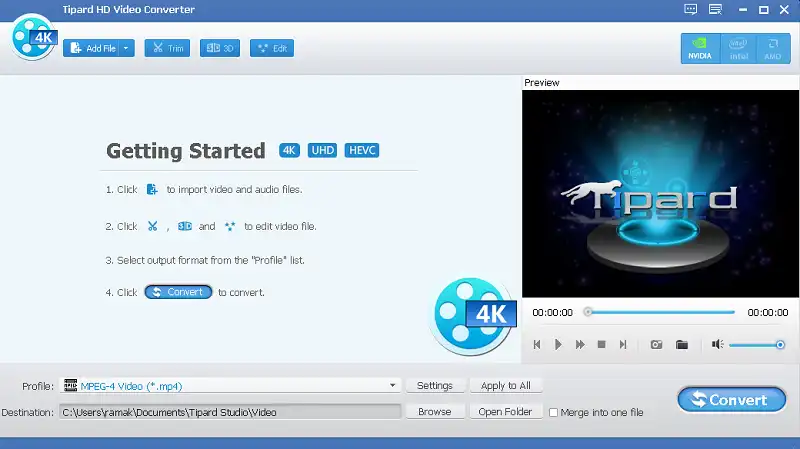Toggle AMD acceleration option
This screenshot has width=800, height=449.
click(x=771, y=48)
